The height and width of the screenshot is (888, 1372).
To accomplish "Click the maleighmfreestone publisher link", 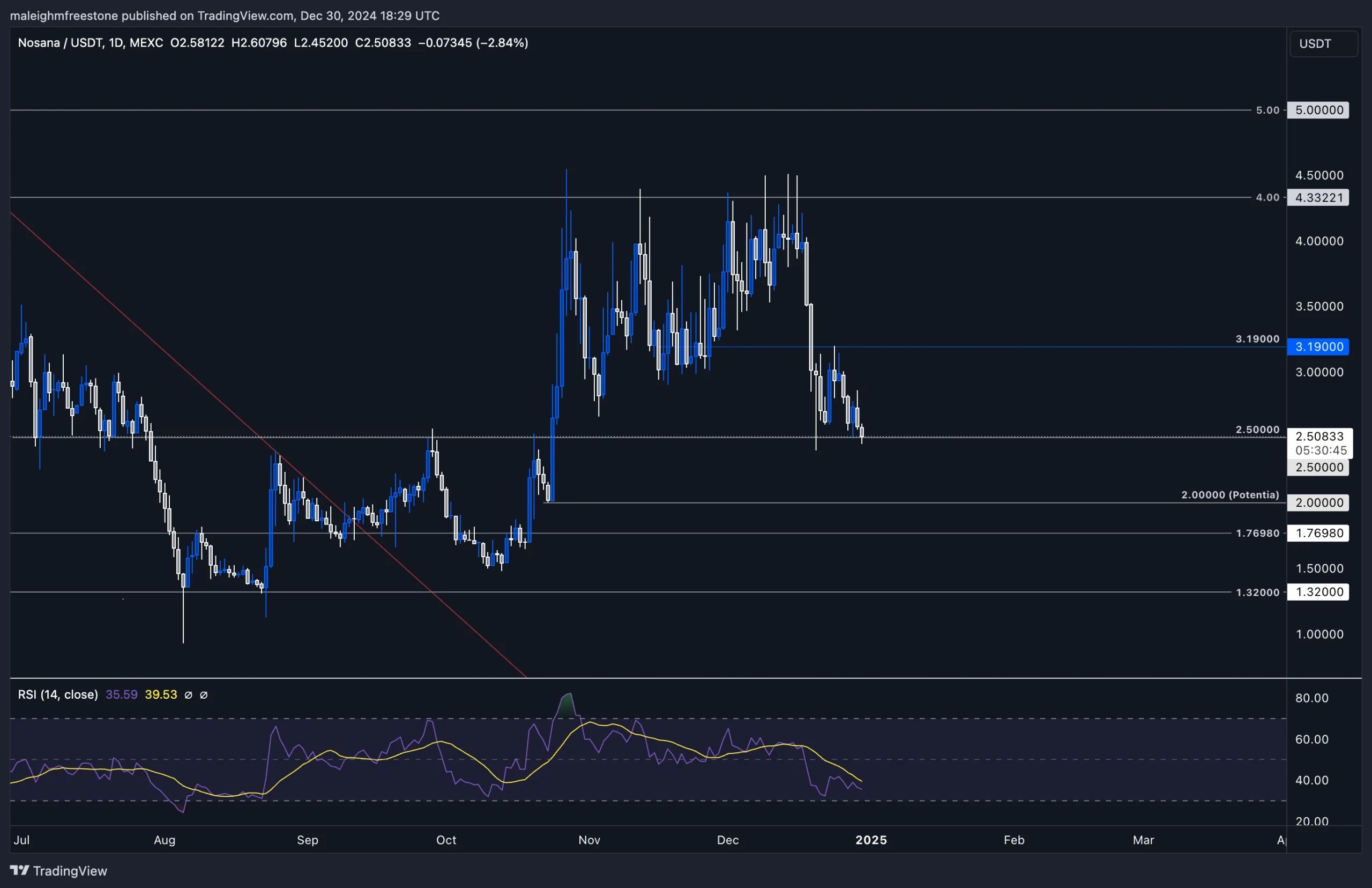I will pos(65,16).
